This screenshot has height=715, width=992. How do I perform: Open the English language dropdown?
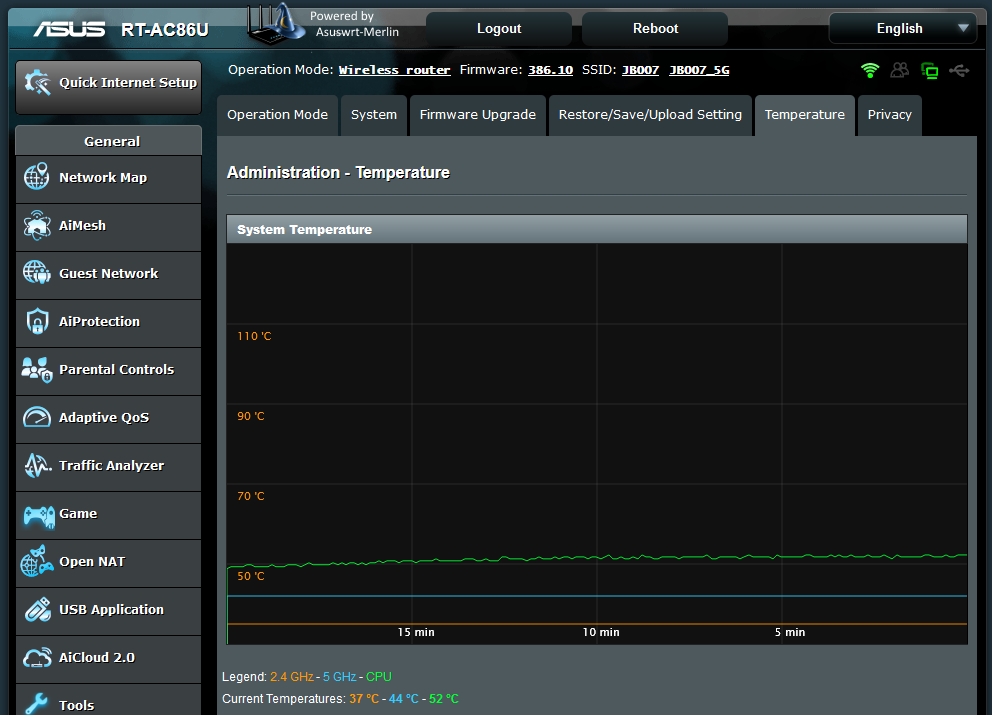point(903,28)
